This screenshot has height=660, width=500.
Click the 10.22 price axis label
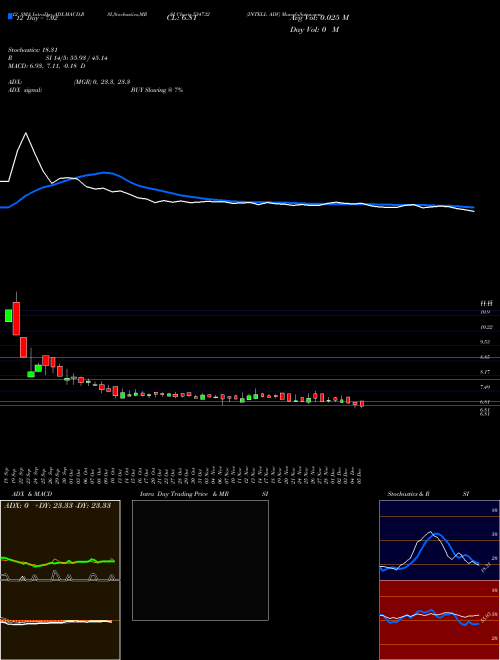[x=487, y=327]
